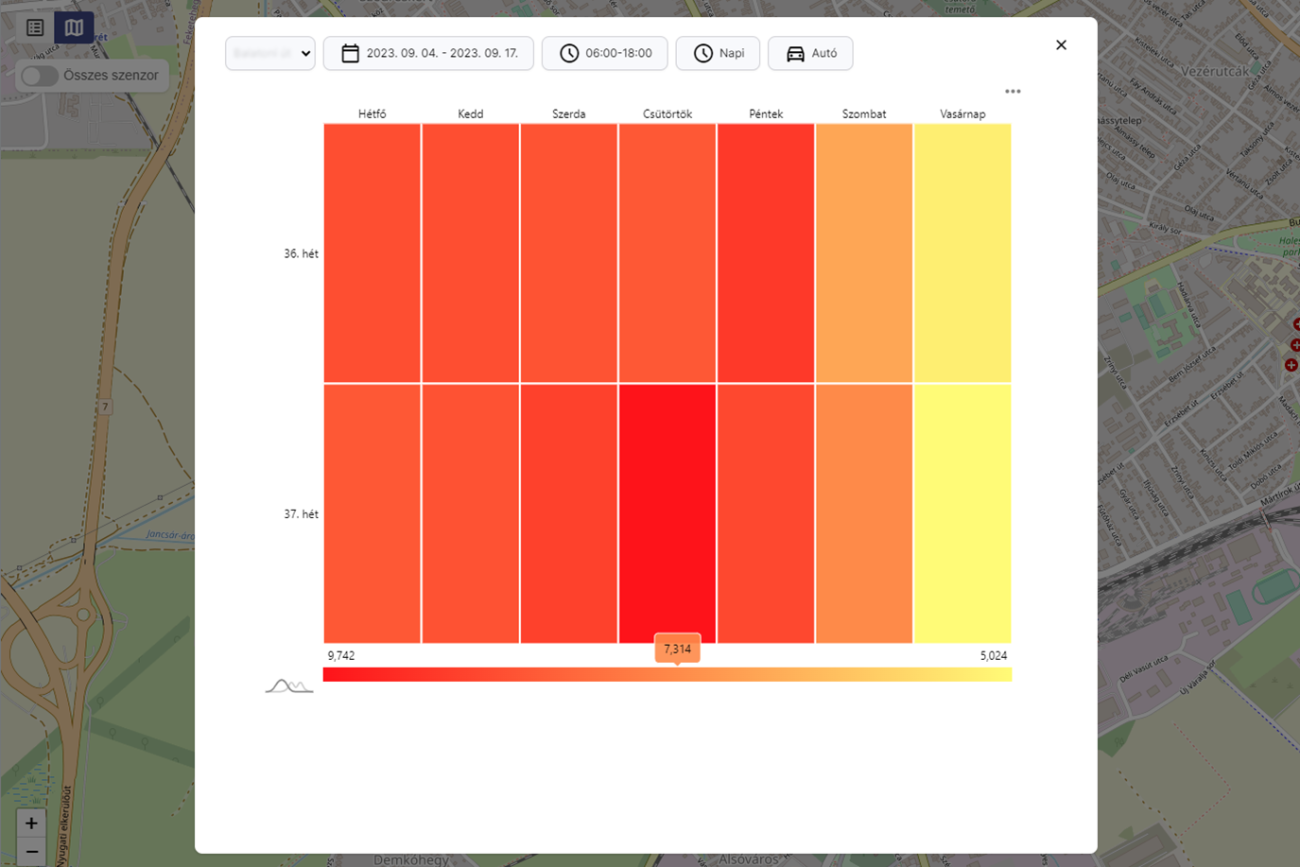Close the heatmap dialog
The height and width of the screenshot is (867, 1300).
[1061, 45]
